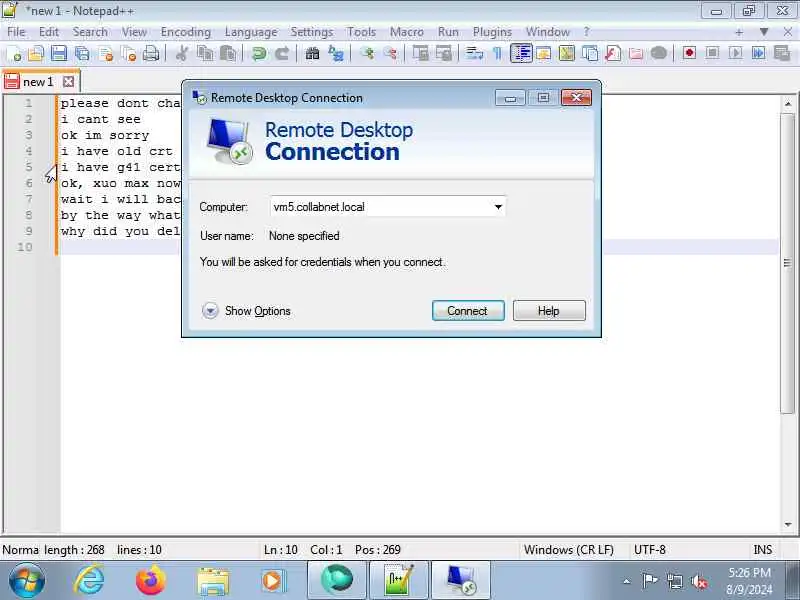Select the 'new 1' document tab
Screen dimensions: 800x600
pos(38,82)
